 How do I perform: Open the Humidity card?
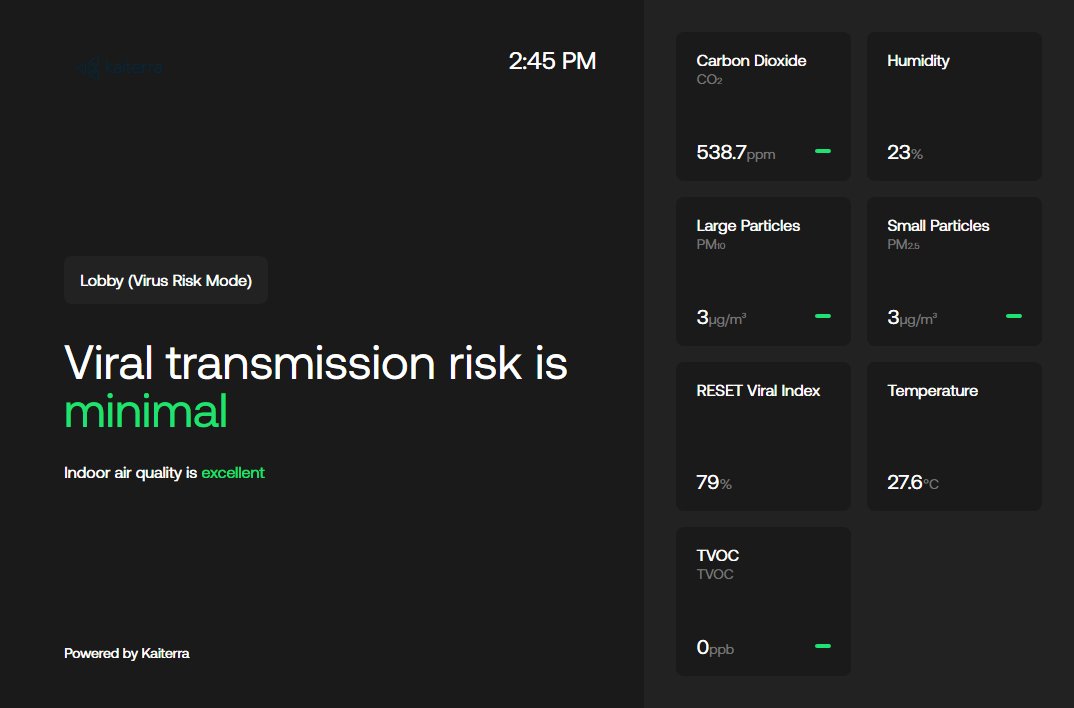[x=954, y=106]
